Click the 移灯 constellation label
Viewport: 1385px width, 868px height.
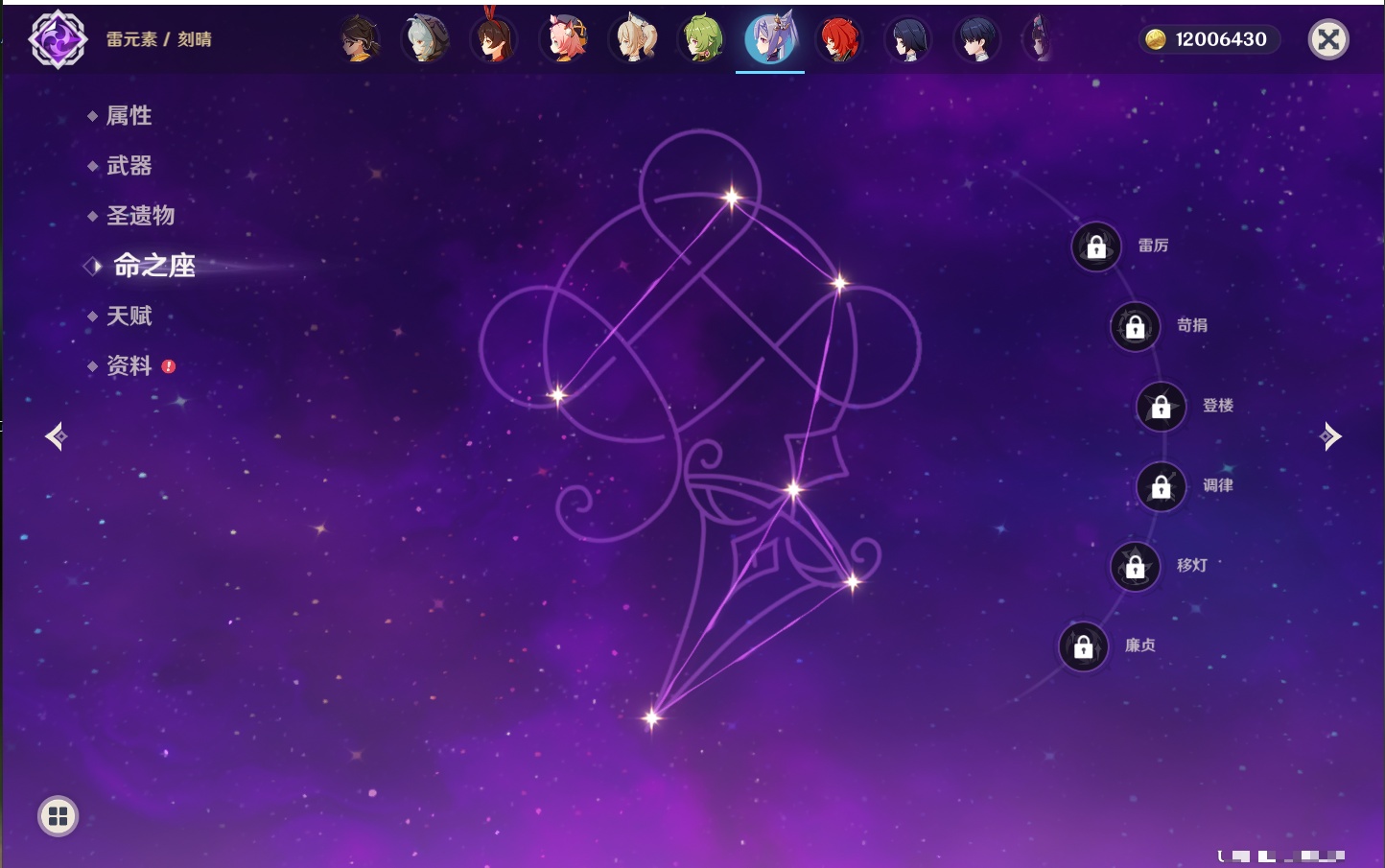coord(1192,565)
